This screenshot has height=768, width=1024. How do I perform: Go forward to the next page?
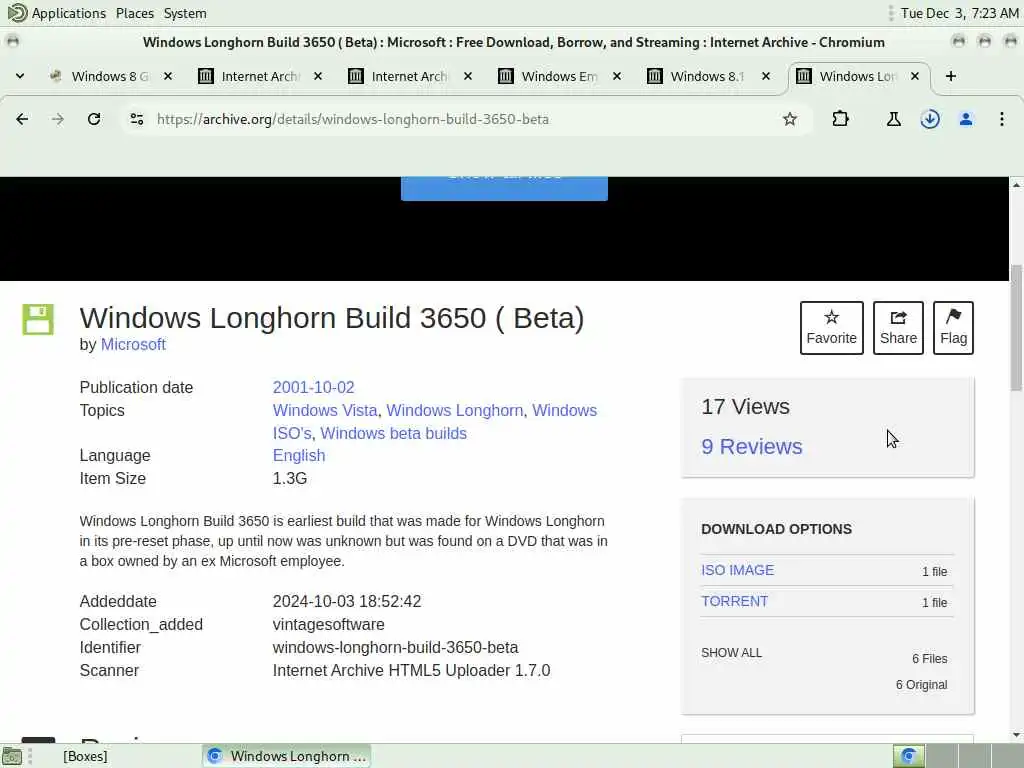click(x=58, y=119)
